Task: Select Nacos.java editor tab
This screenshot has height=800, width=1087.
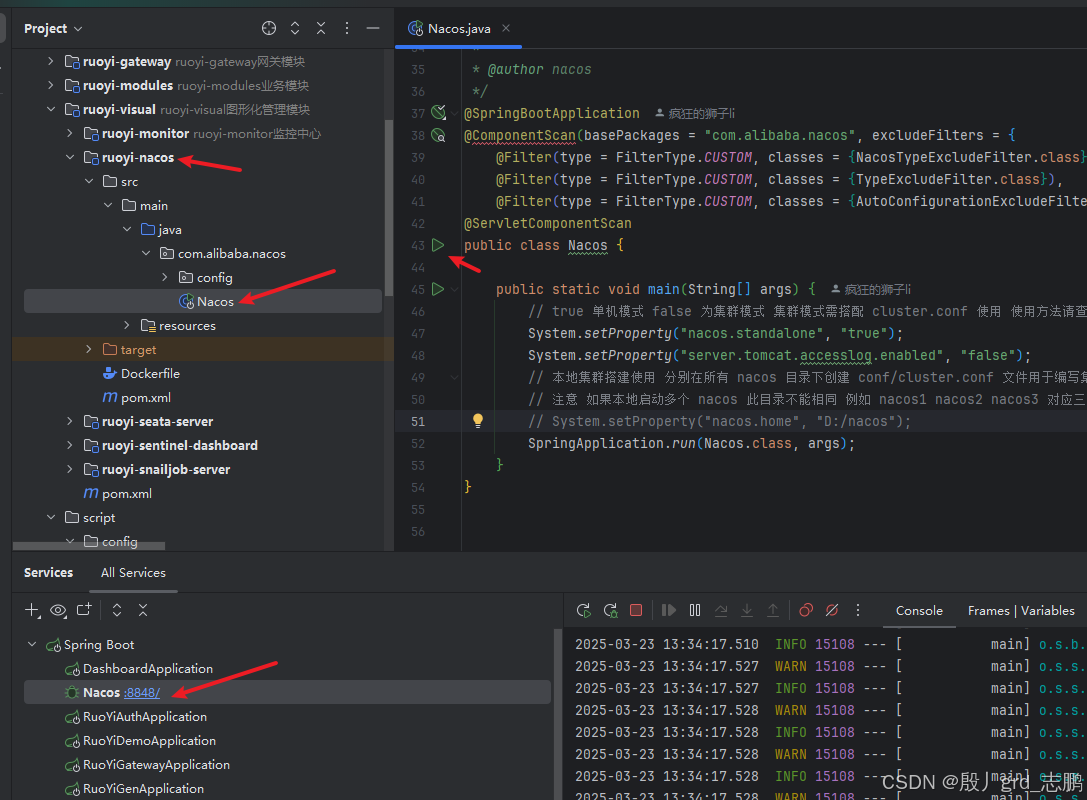Action: pyautogui.click(x=459, y=28)
